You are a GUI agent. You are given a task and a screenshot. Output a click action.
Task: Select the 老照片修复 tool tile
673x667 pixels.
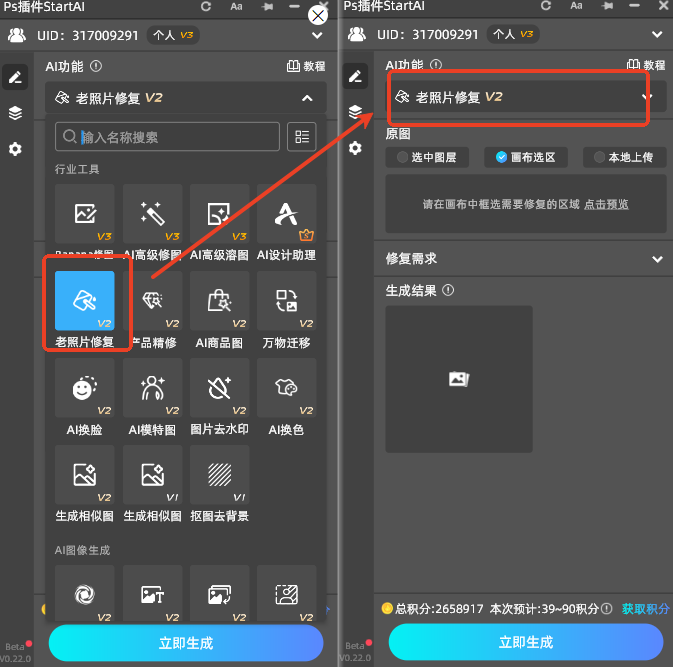point(85,300)
